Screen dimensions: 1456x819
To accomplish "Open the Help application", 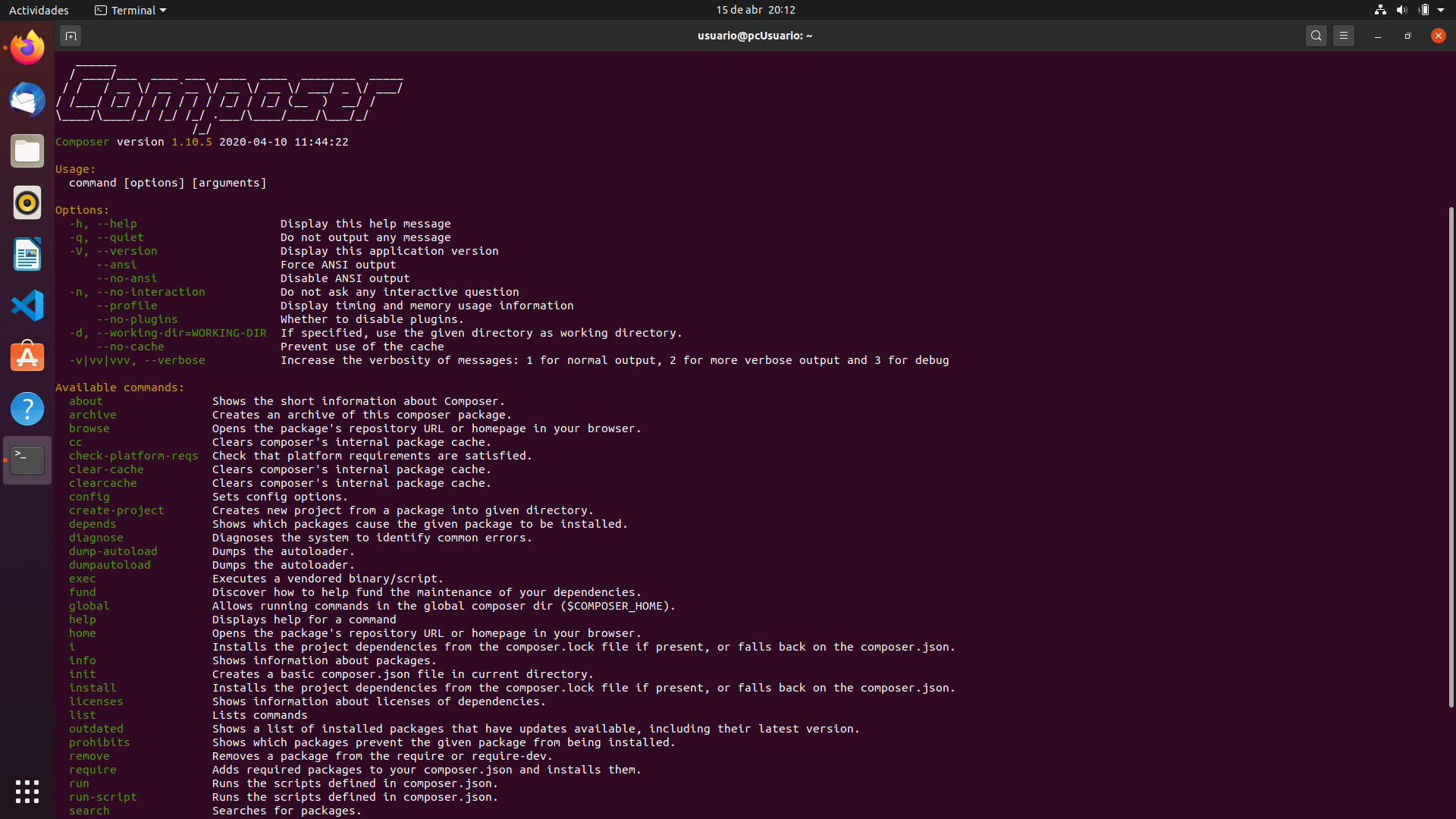I will coord(27,409).
